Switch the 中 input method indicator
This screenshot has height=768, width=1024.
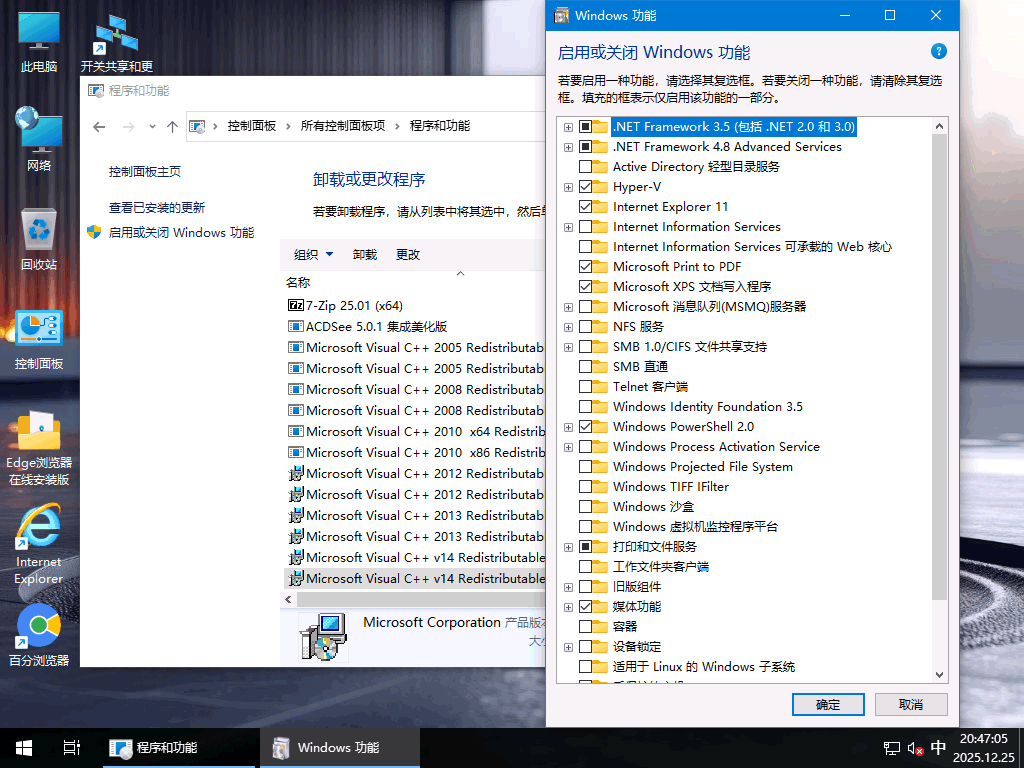pyautogui.click(x=938, y=748)
